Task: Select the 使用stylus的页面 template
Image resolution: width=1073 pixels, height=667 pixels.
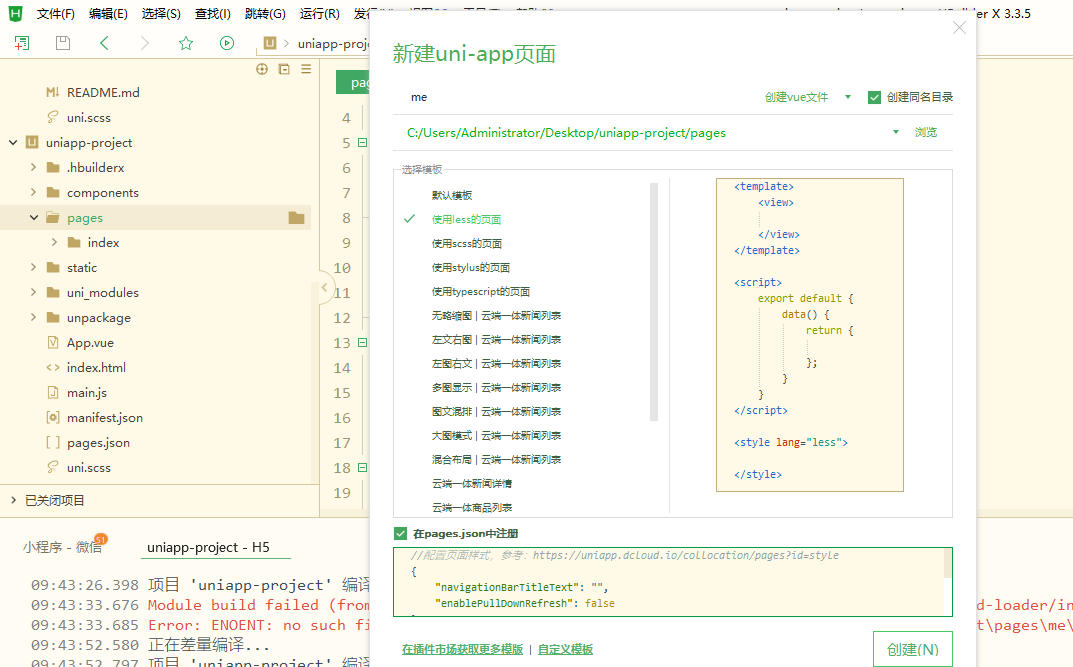Action: pos(471,267)
